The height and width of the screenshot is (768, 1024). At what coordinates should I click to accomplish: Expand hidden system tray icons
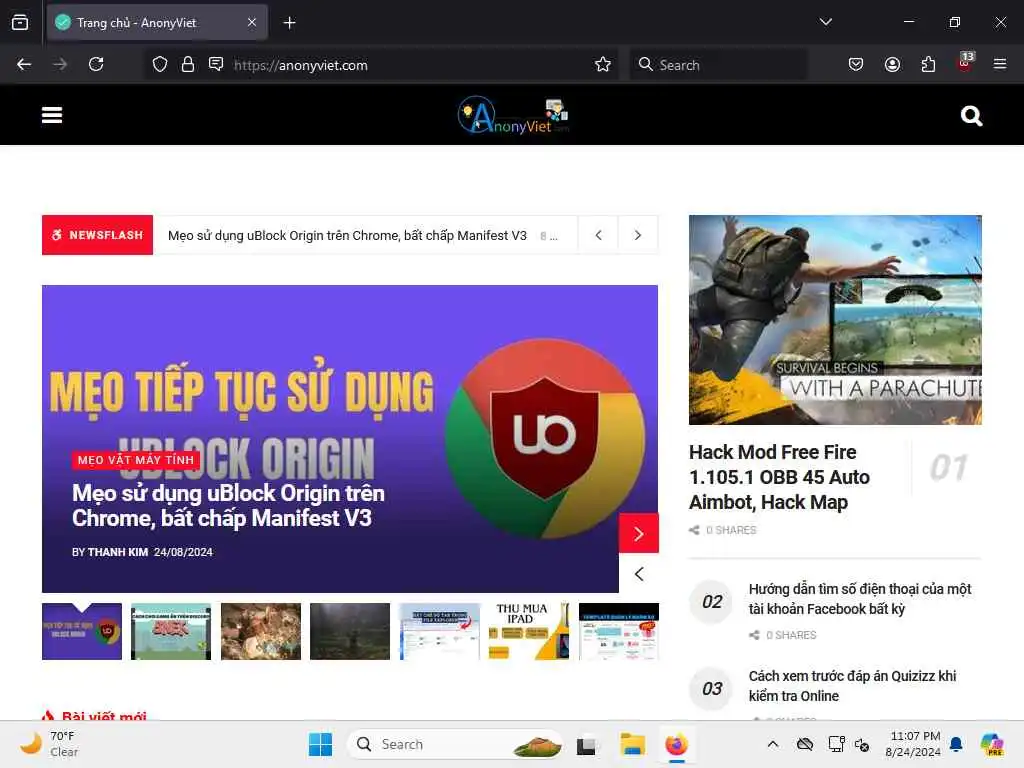(x=773, y=744)
